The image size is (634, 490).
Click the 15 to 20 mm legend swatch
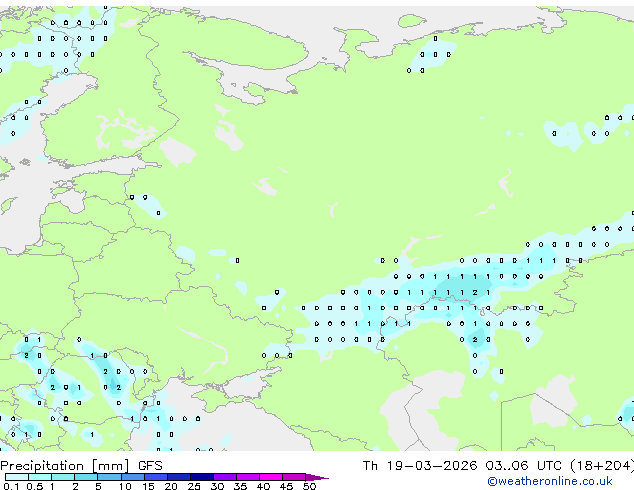click(156, 477)
